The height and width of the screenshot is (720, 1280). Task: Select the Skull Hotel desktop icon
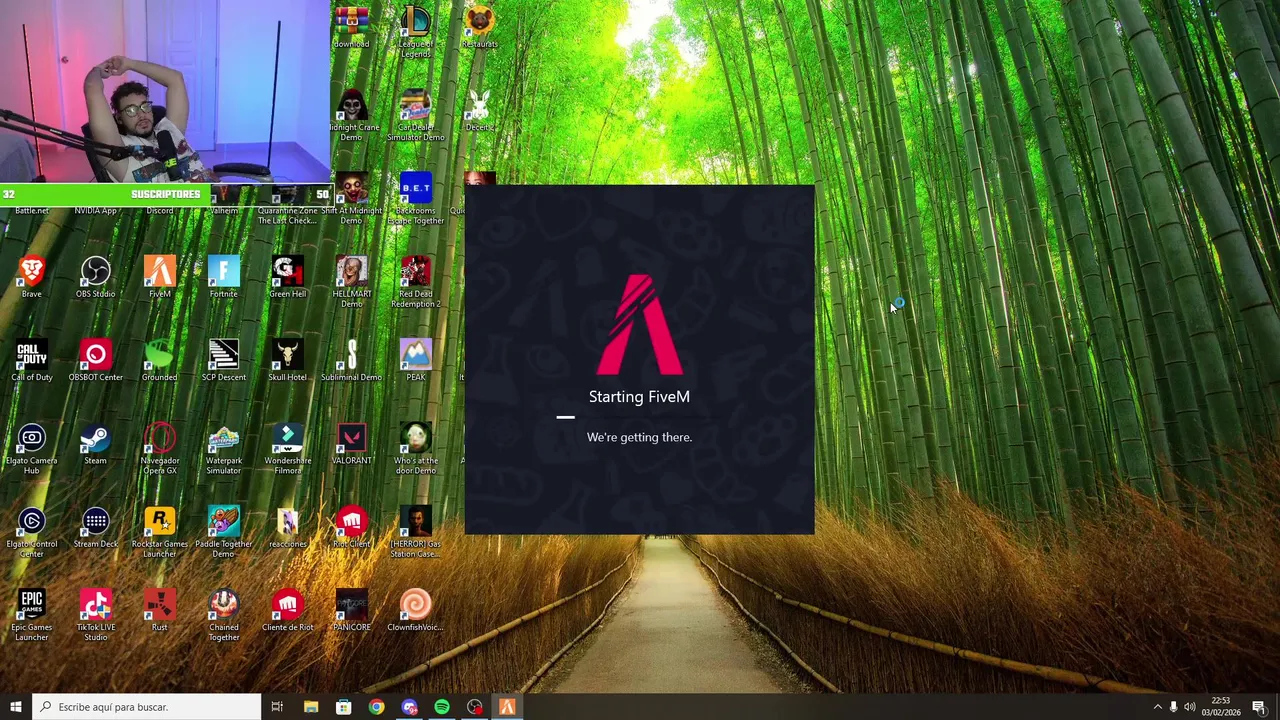288,360
